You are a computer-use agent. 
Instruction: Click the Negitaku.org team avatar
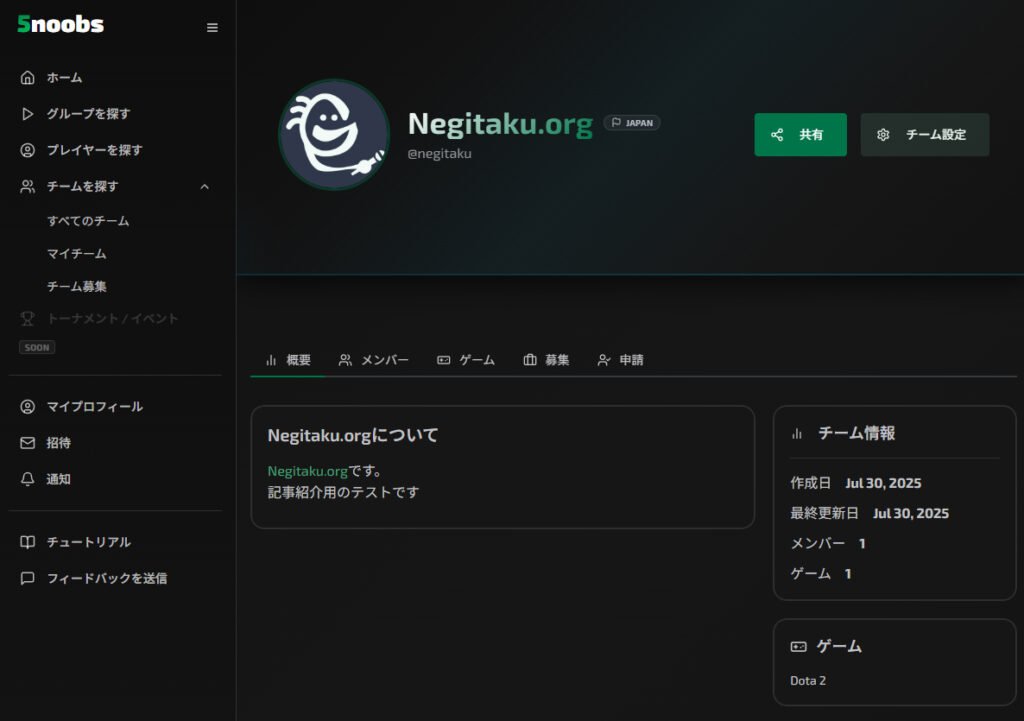[334, 135]
